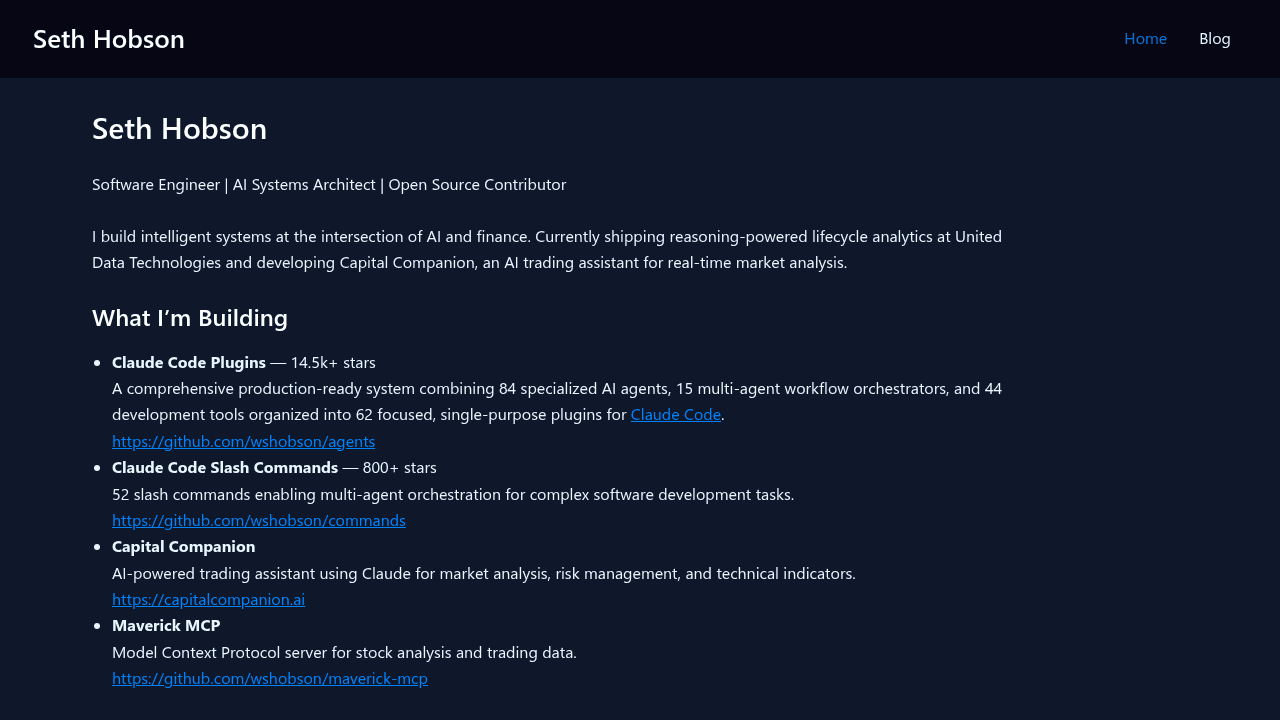The height and width of the screenshot is (720, 1280).
Task: Click the 'What I'm Building' section heading
Action: click(x=190, y=317)
